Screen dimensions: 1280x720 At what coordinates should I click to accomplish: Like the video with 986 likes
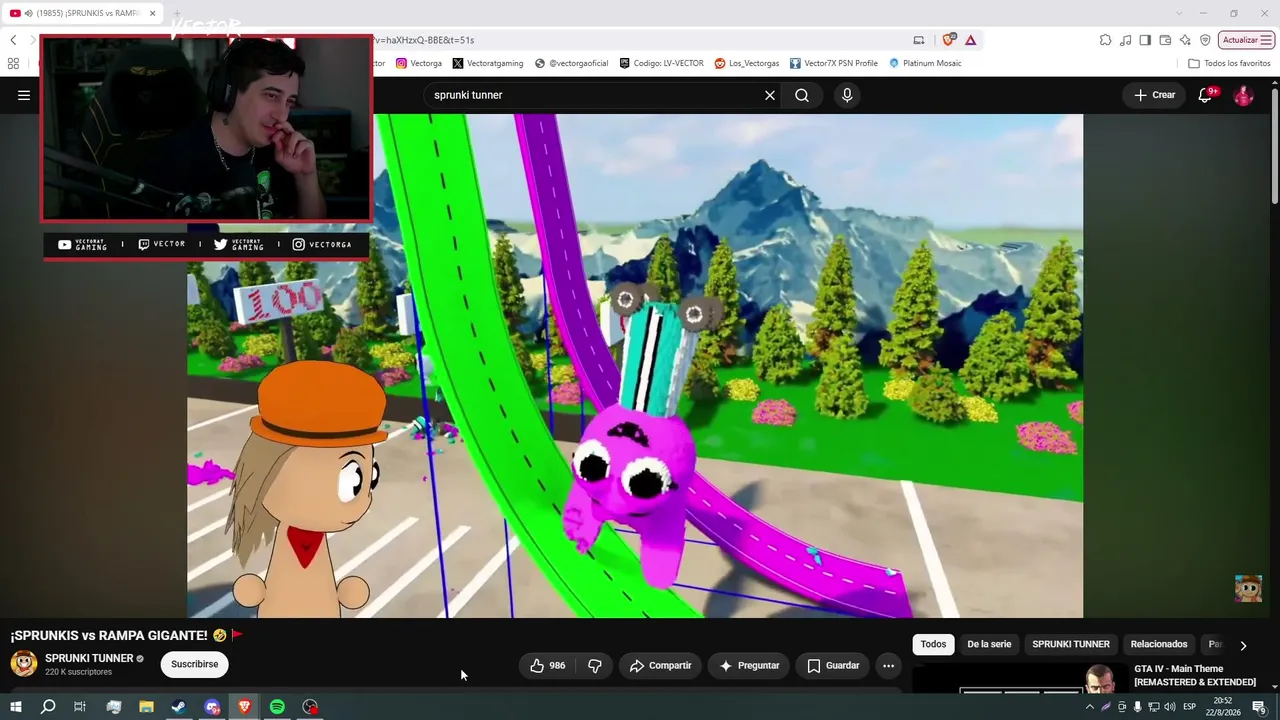(547, 665)
